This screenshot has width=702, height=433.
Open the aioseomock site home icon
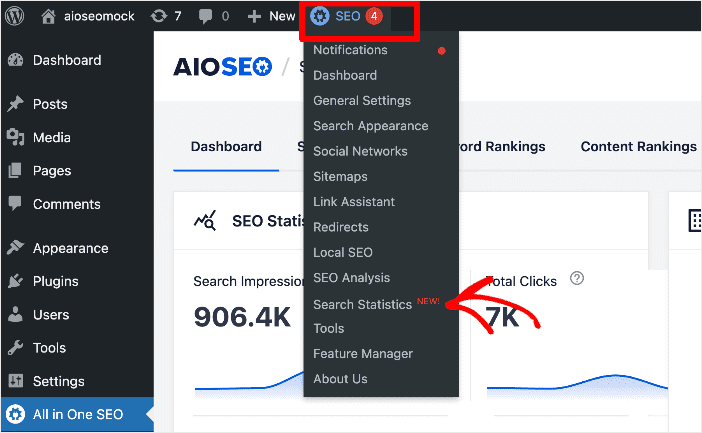48,17
